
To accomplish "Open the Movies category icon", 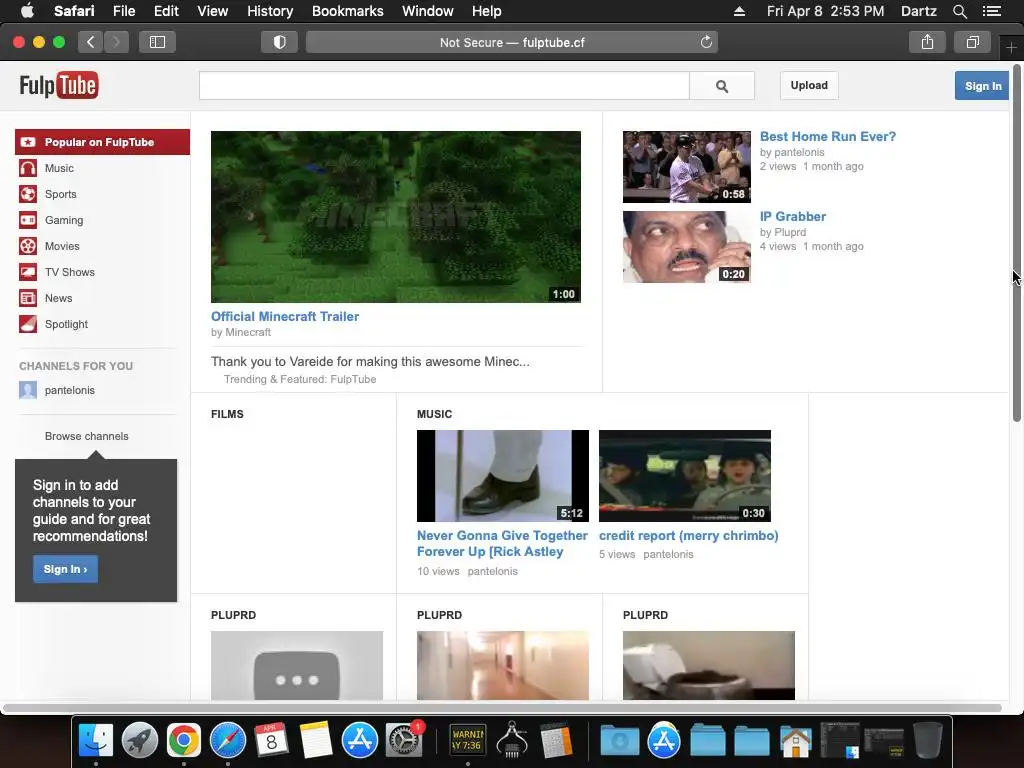I will click(x=28, y=246).
